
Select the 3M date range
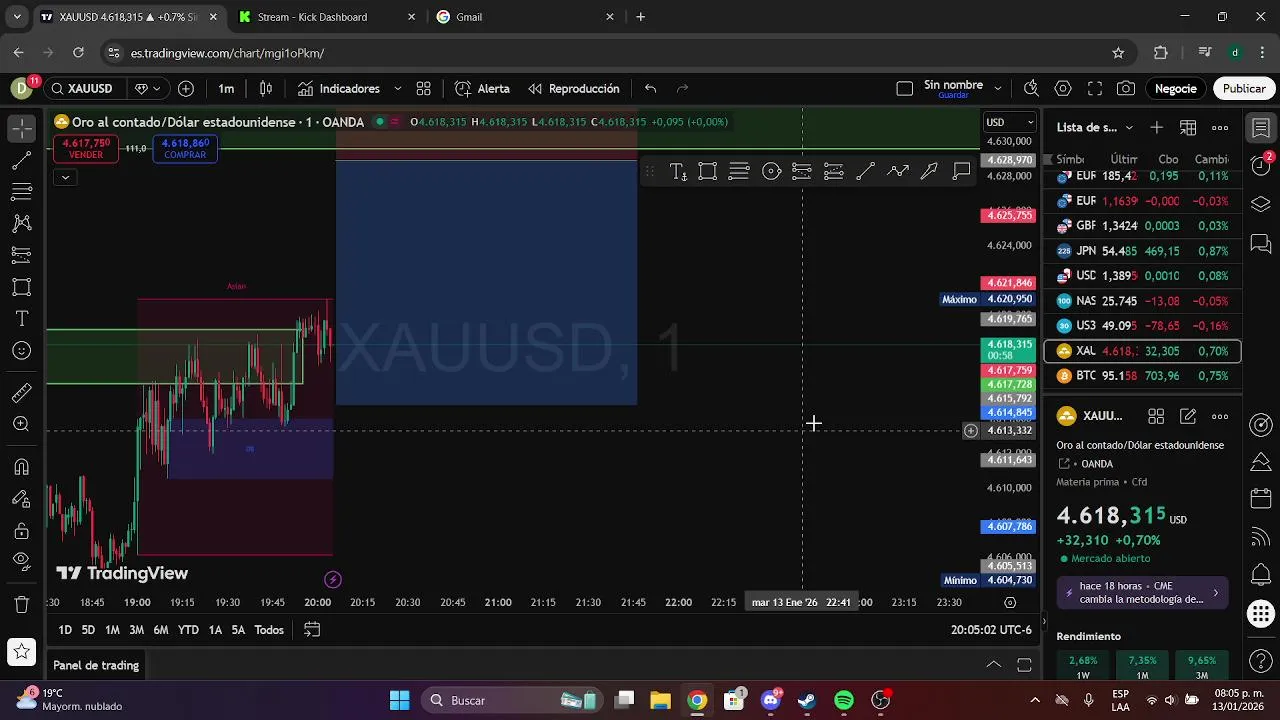[136, 630]
